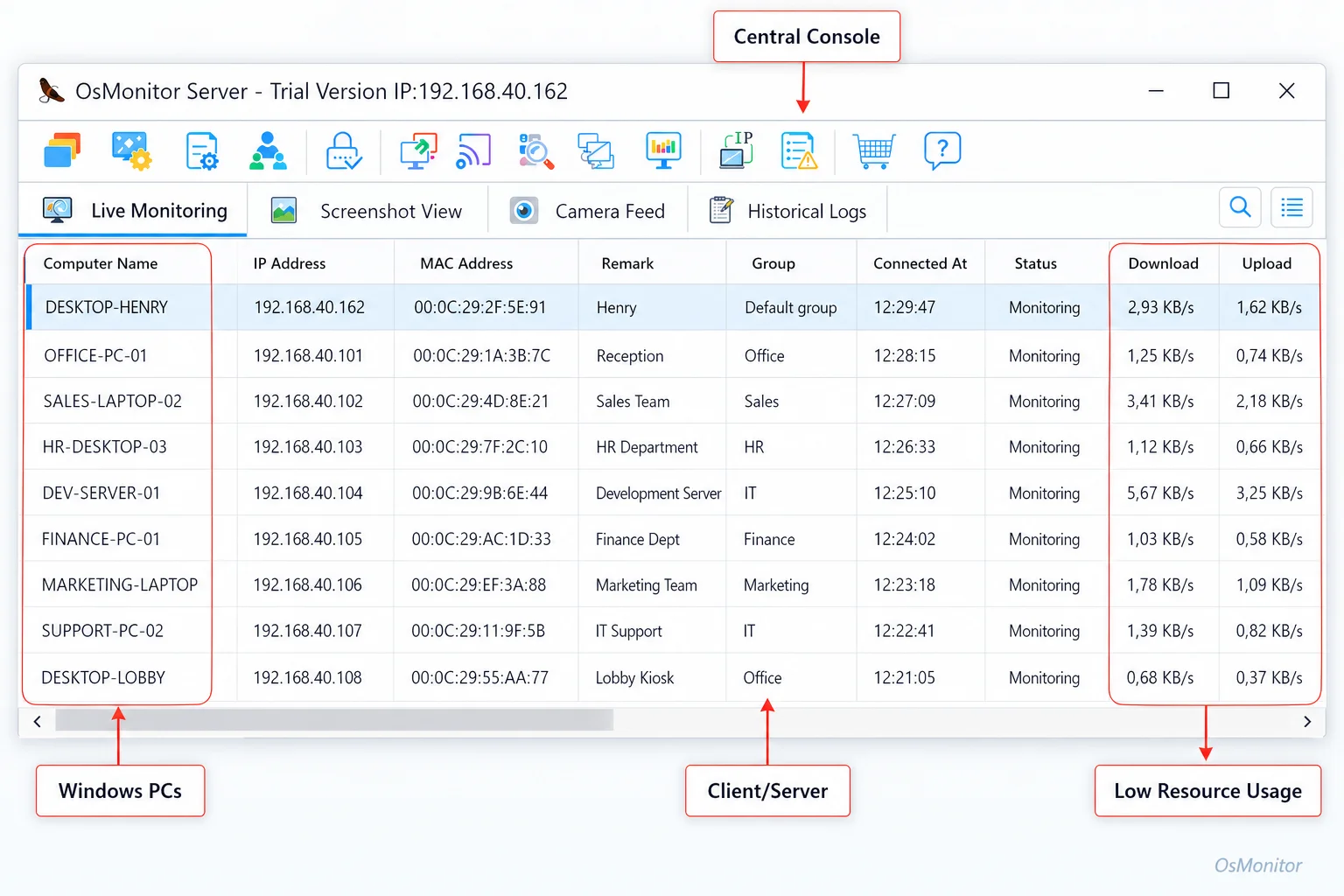Viewport: 1344px width, 896px height.
Task: Click the IP laptop toolbar icon
Action: pyautogui.click(x=736, y=150)
